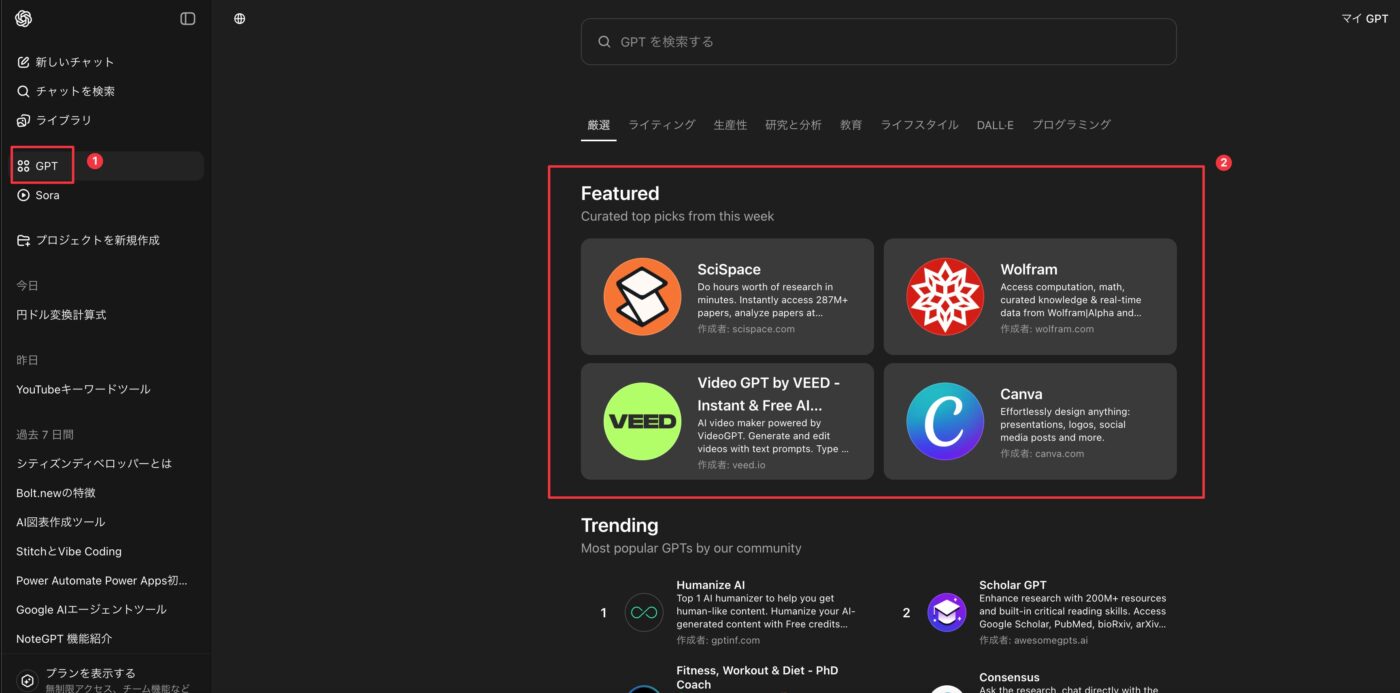Click the 作成者: wolfram.com text

pyautogui.click(x=1047, y=329)
